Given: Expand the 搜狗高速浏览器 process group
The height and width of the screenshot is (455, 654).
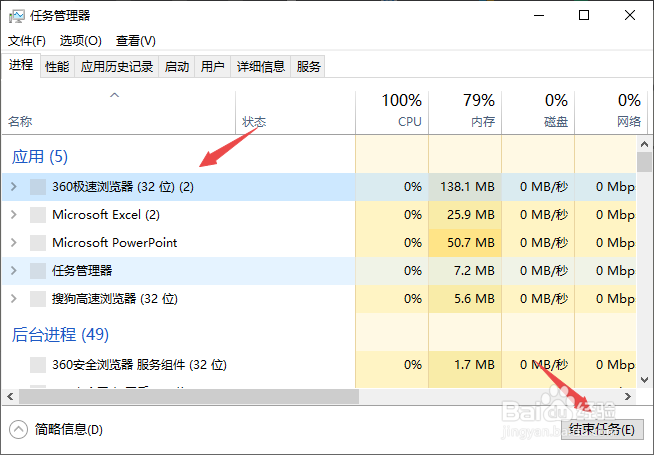Looking at the screenshot, I should pos(14,298).
